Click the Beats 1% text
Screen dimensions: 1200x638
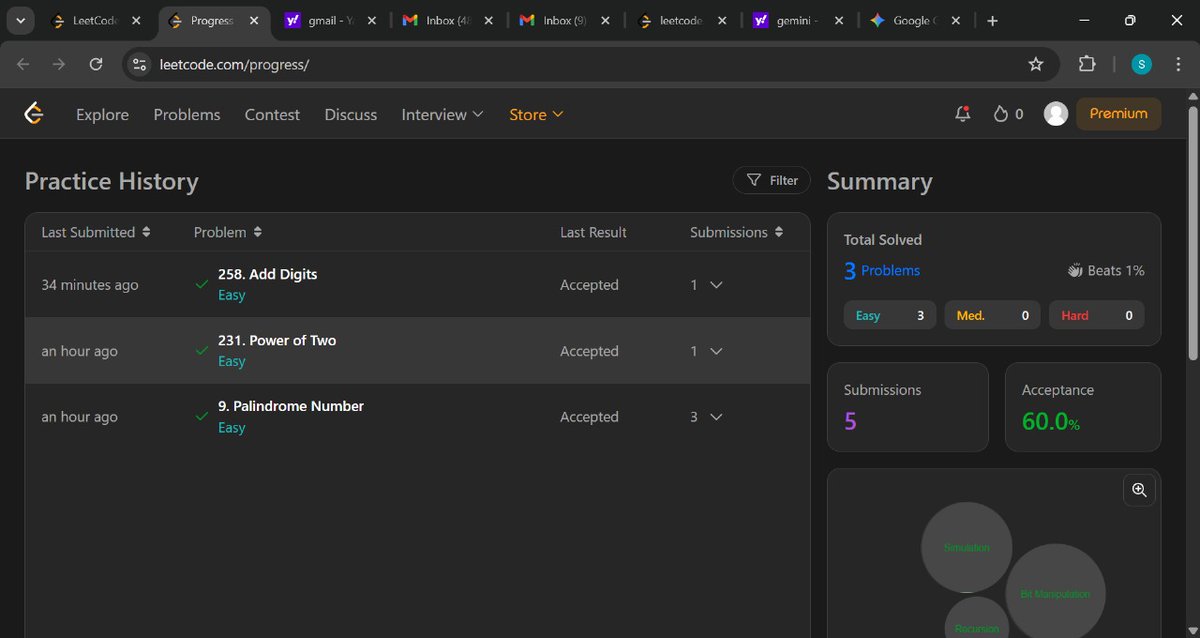[1106, 270]
